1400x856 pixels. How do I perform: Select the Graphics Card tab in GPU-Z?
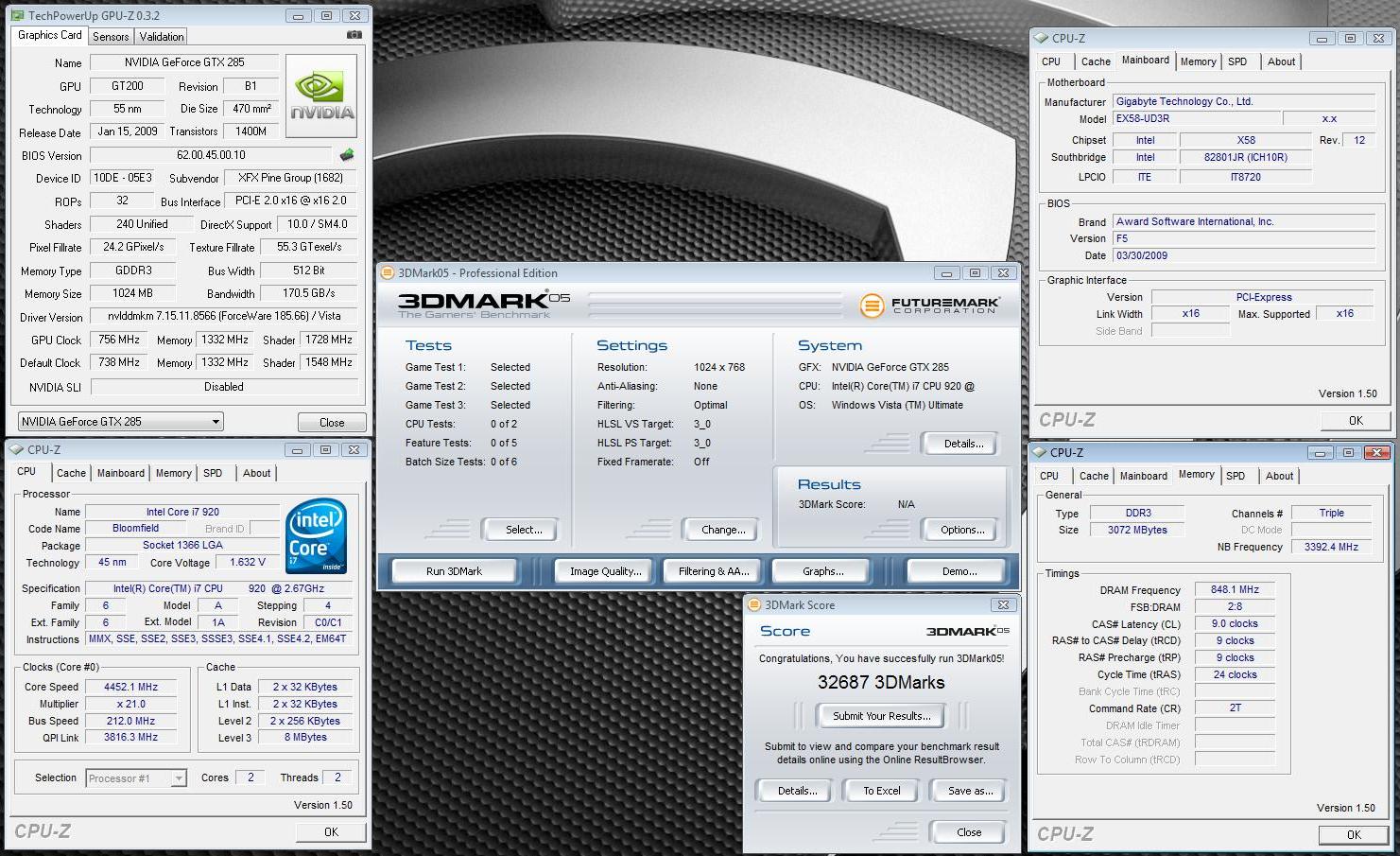[x=50, y=35]
